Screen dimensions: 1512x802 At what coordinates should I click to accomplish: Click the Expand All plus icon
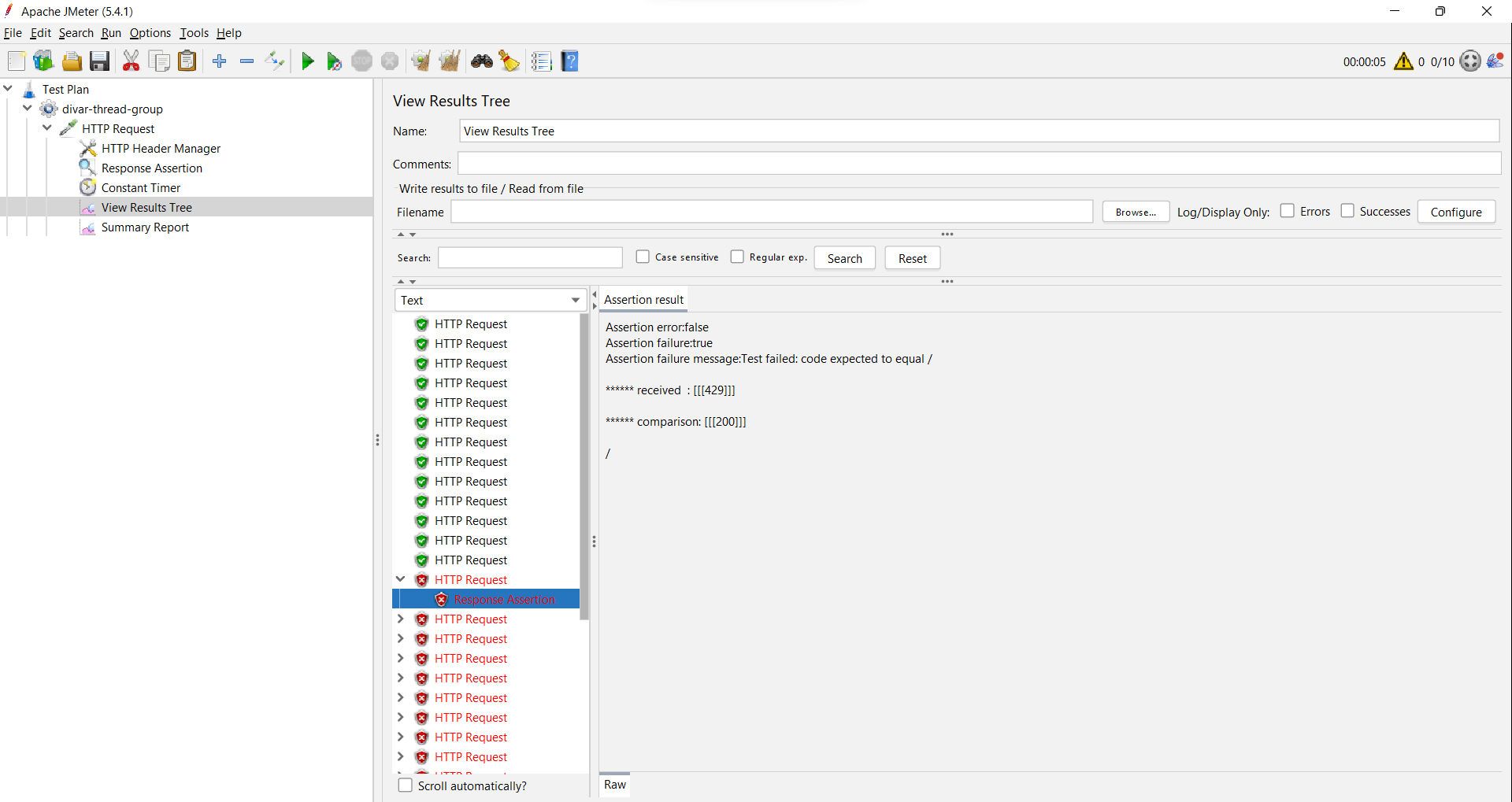220,61
